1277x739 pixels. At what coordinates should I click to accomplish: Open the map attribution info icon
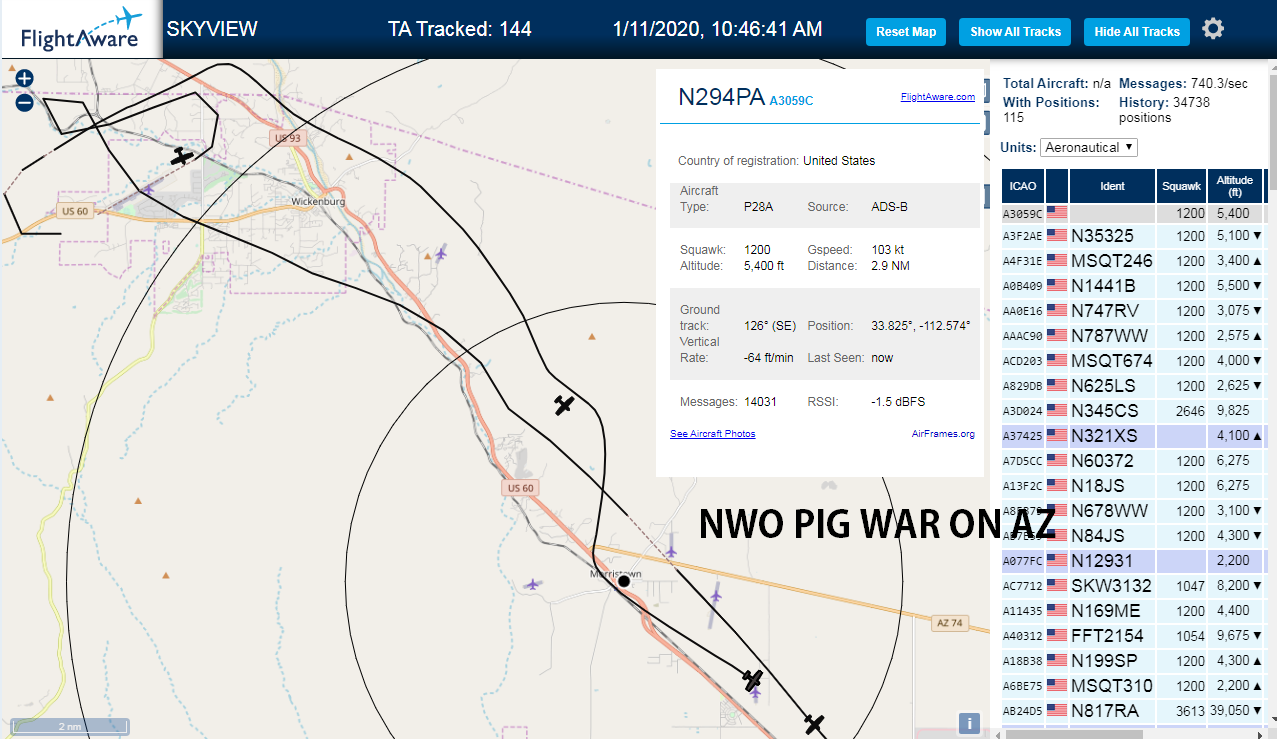pos(968,724)
